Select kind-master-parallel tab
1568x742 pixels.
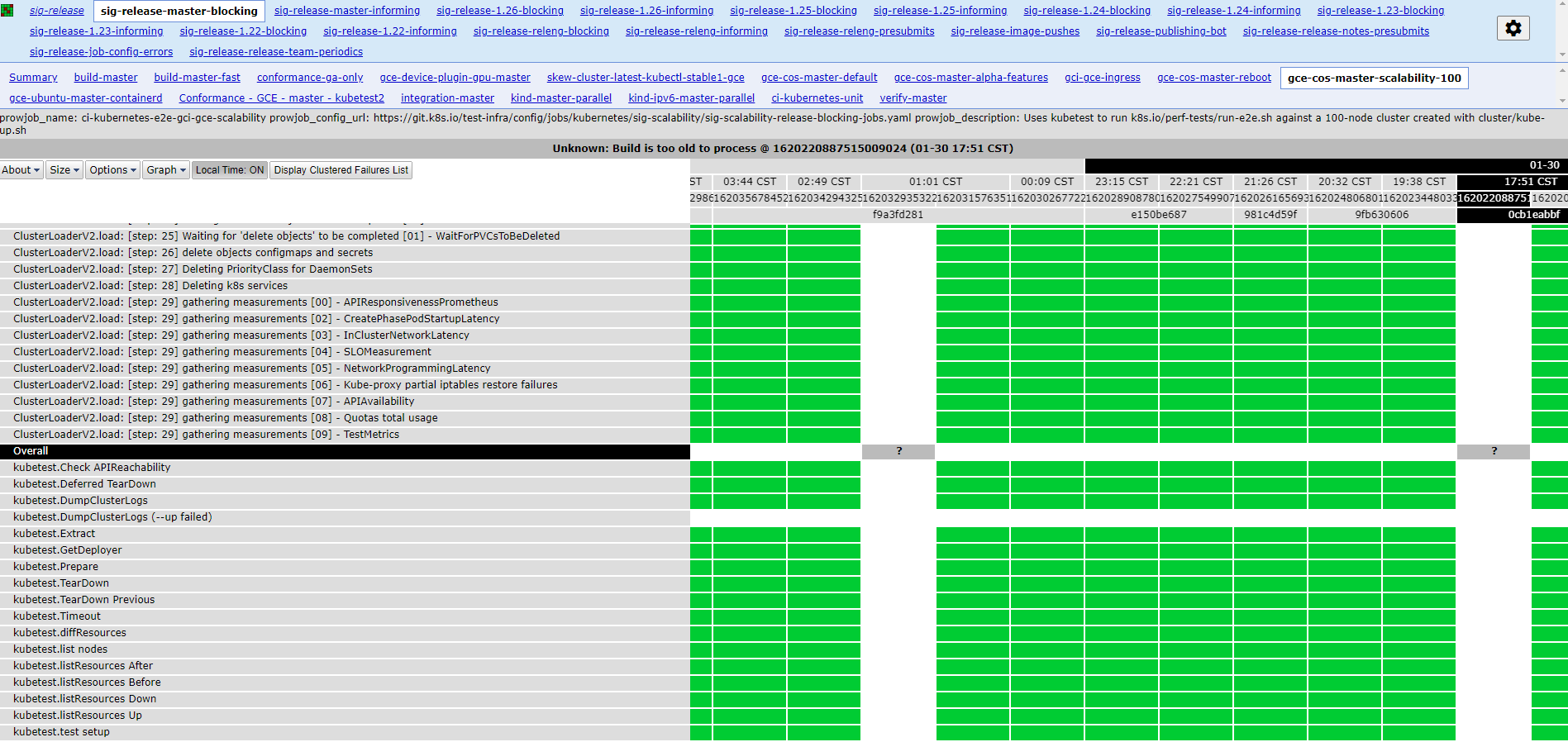561,98
